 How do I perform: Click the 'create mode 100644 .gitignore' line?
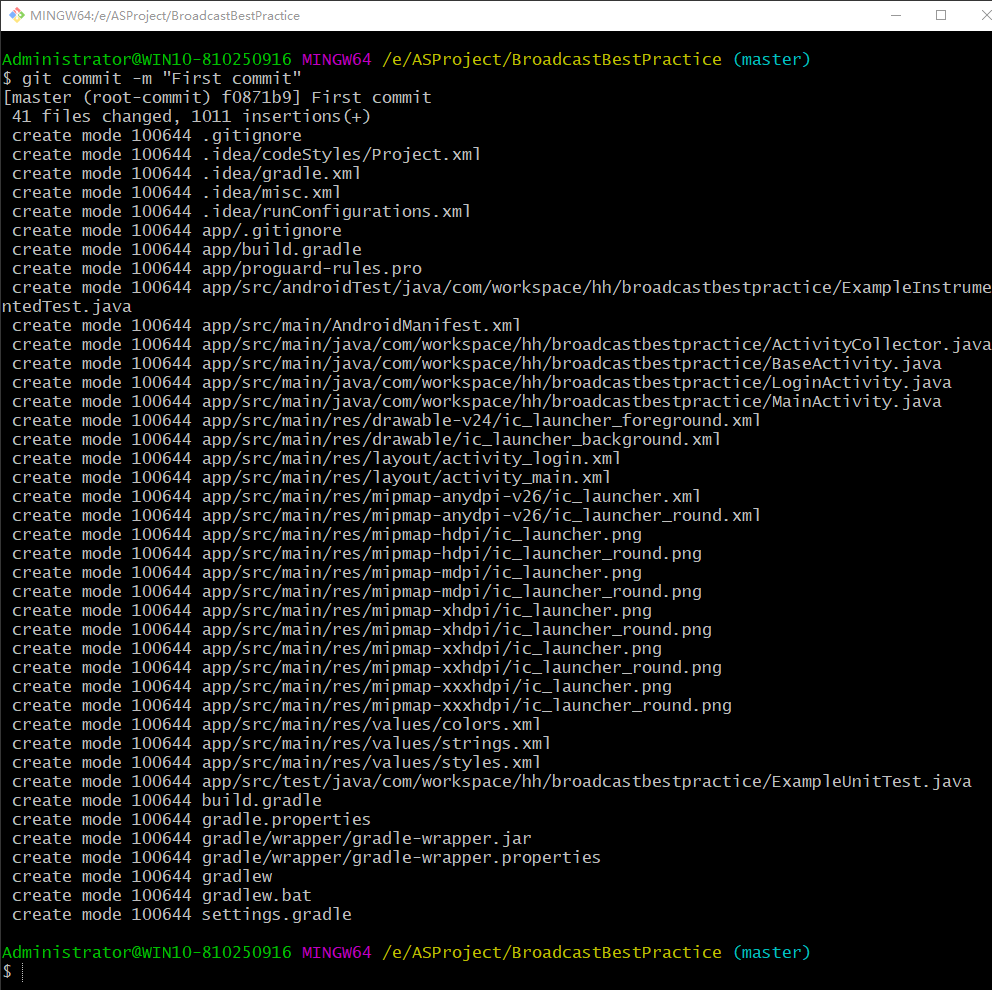point(157,135)
